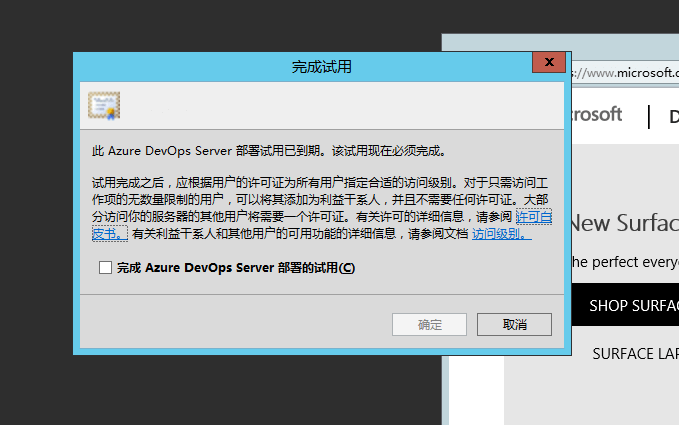Close the 完成试用 dialog with red X
The height and width of the screenshot is (425, 679).
pyautogui.click(x=548, y=63)
